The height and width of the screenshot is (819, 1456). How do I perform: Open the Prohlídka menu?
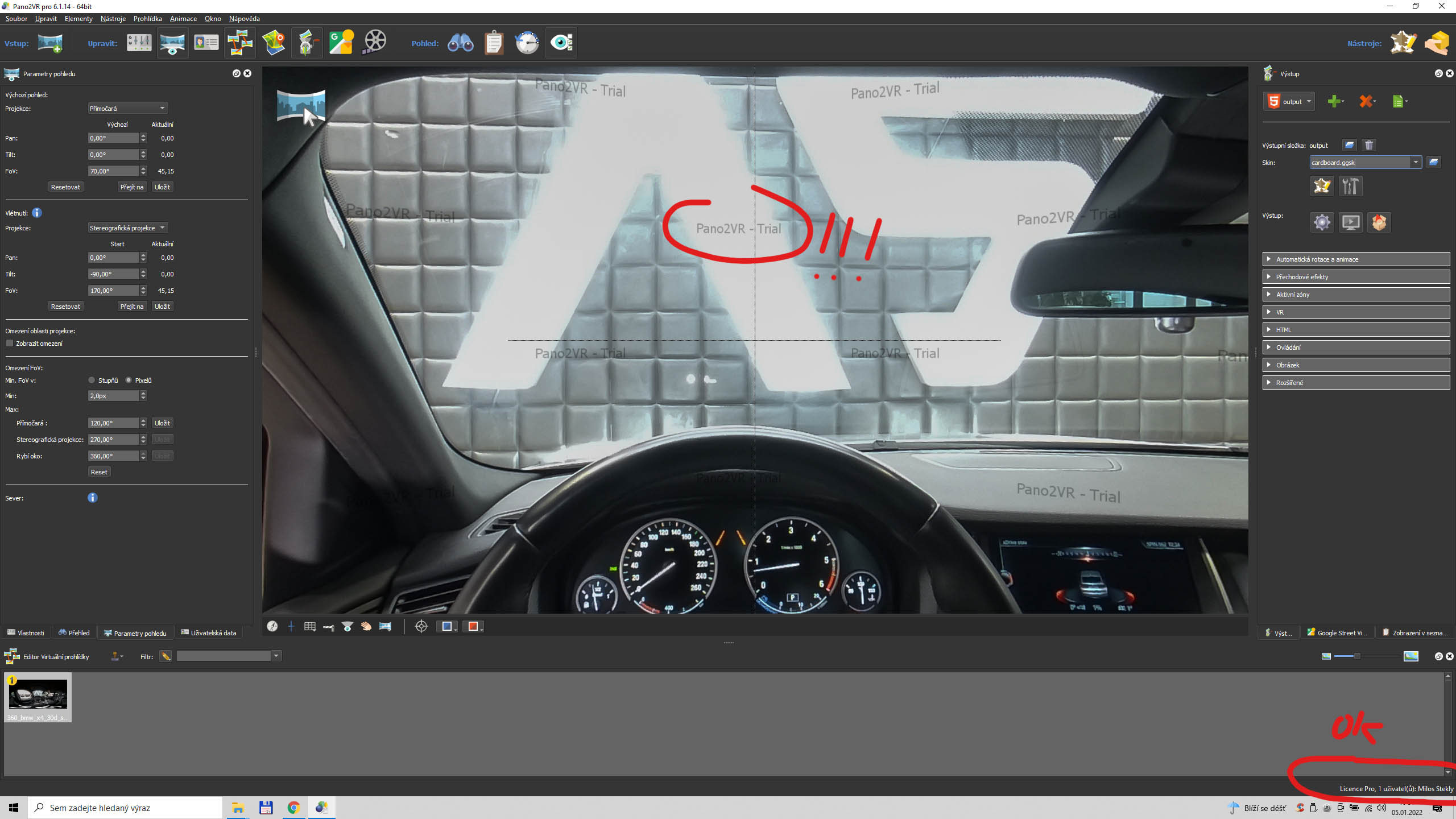pos(147,19)
